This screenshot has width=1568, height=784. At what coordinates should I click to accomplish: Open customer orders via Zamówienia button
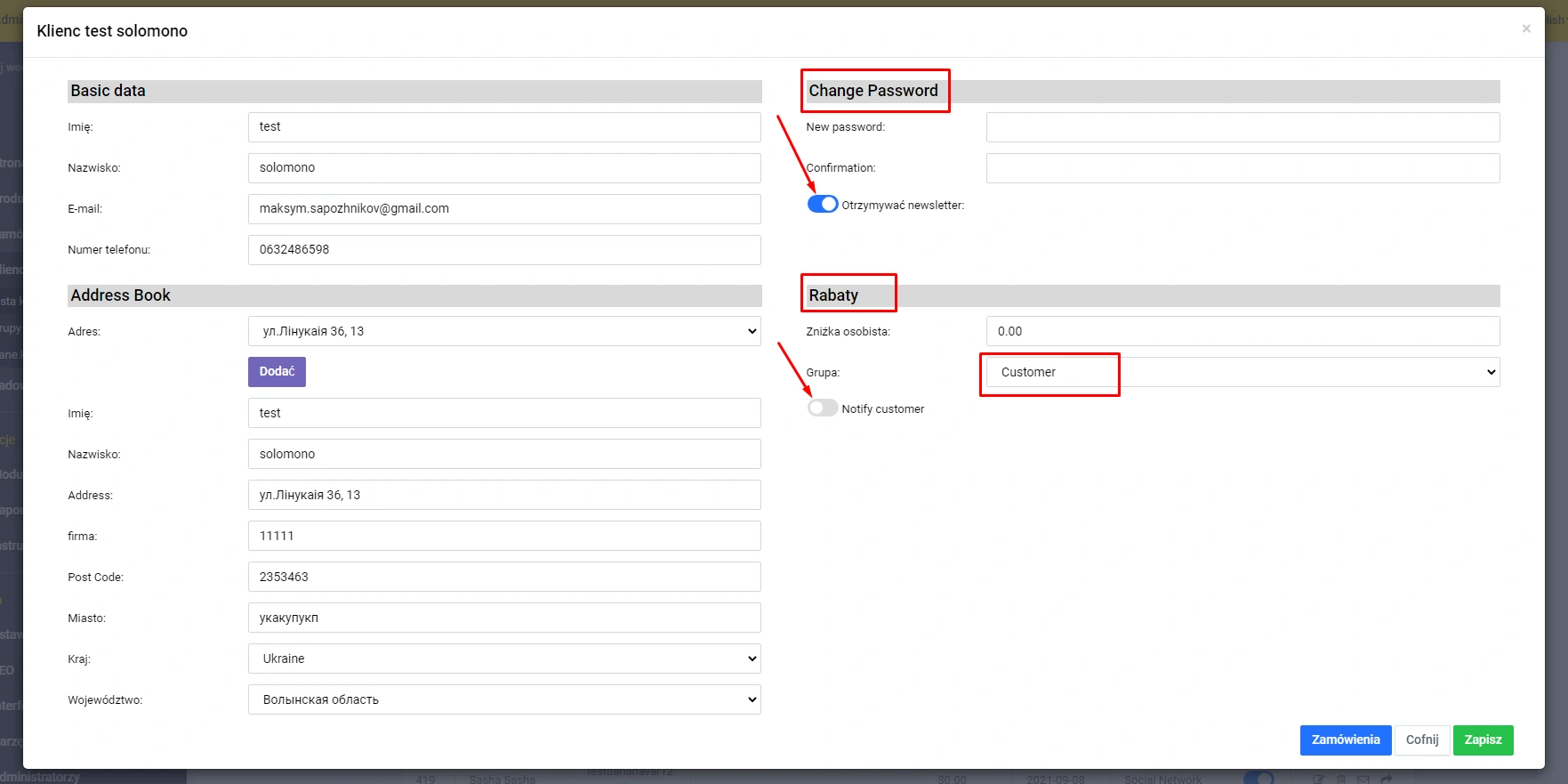[x=1345, y=740]
